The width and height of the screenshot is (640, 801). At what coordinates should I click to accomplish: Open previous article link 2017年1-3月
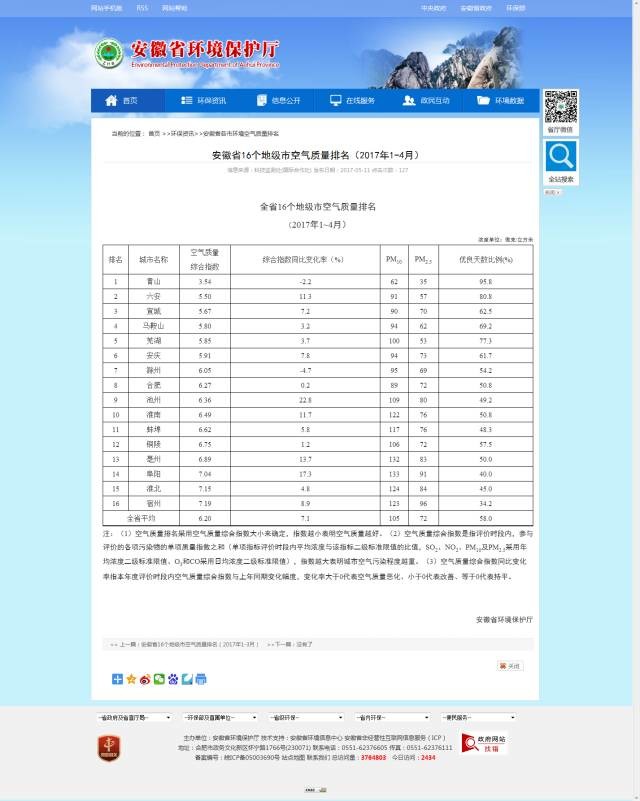click(190, 645)
